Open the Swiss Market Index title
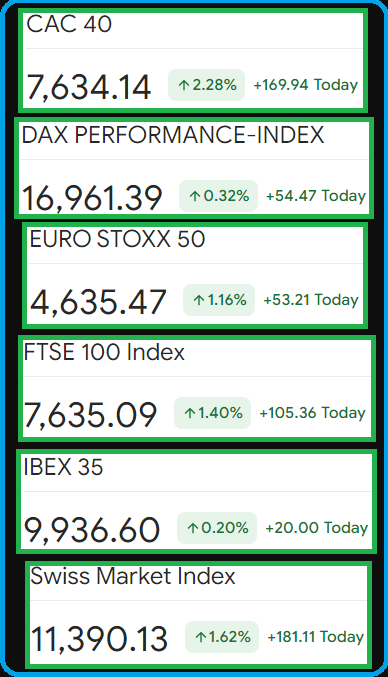The height and width of the screenshot is (677, 388). pyautogui.click(x=133, y=576)
